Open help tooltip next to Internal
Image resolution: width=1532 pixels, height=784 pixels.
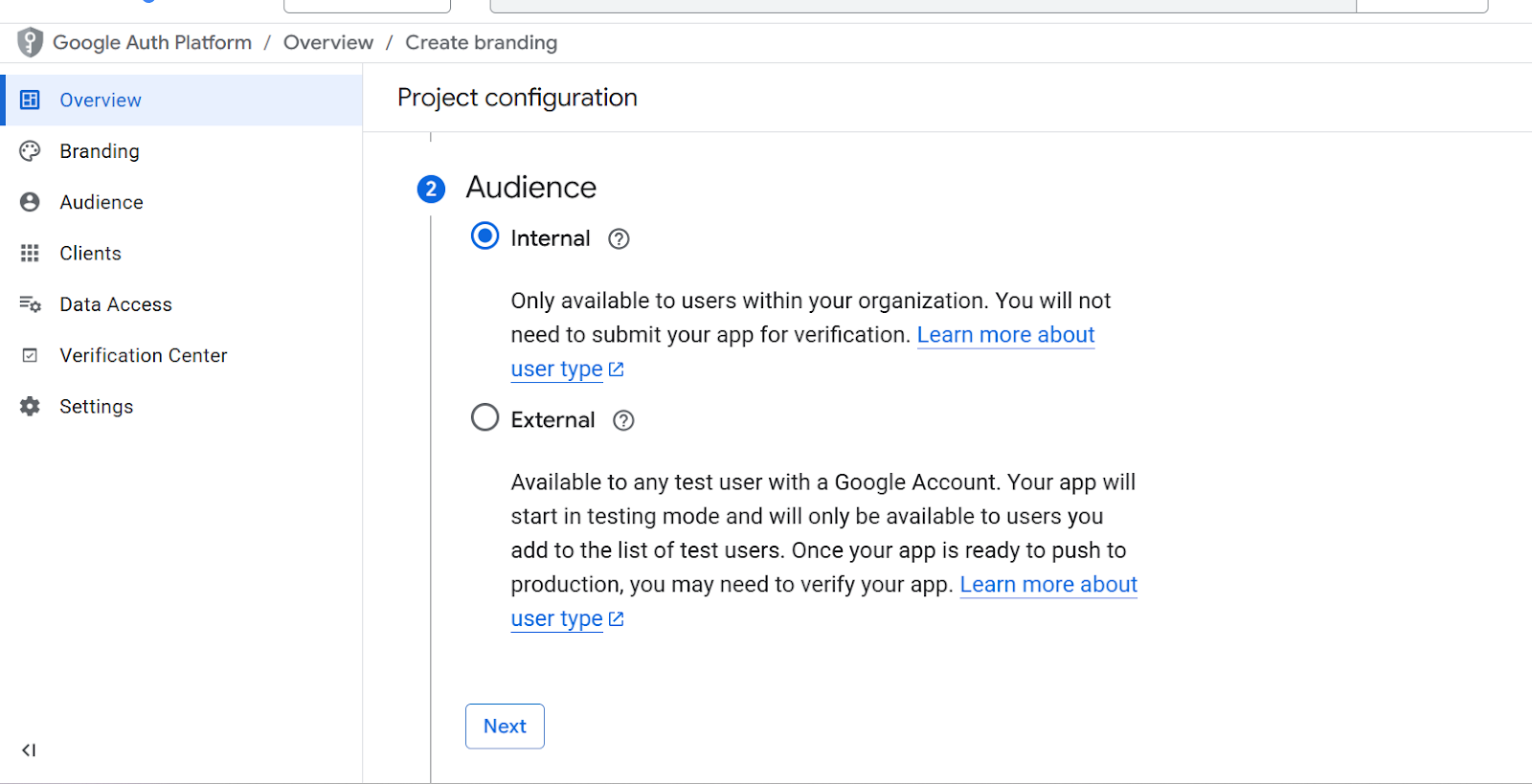[x=620, y=239]
